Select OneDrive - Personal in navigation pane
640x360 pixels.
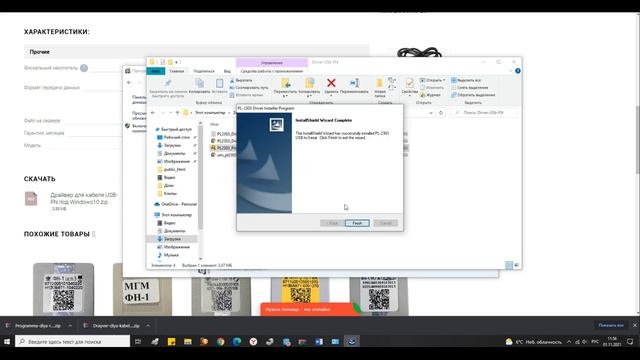(176, 204)
